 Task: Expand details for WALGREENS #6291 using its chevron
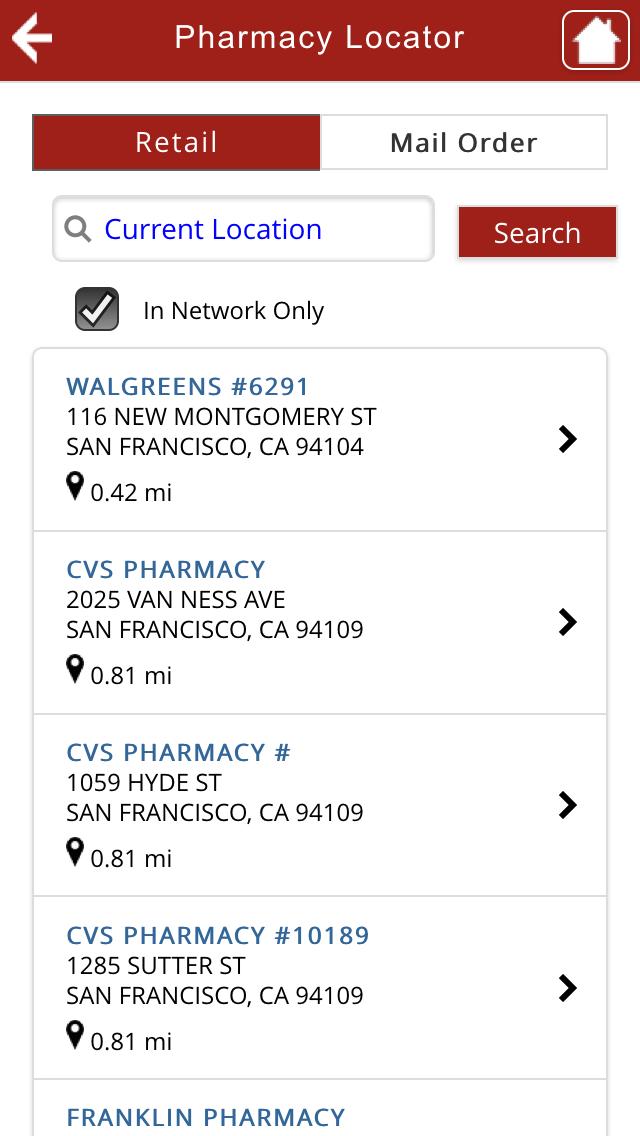click(568, 439)
